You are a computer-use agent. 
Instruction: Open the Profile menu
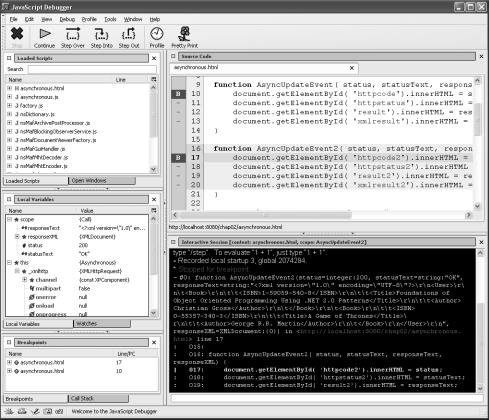[x=89, y=19]
